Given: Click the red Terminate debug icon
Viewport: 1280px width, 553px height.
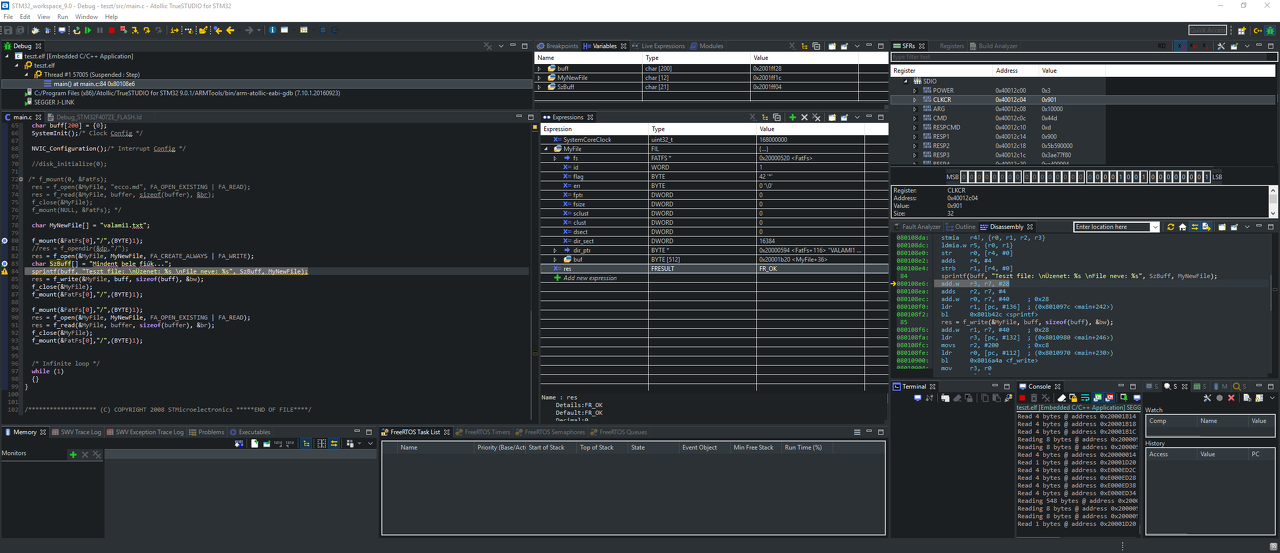Looking at the screenshot, I should tap(112, 30).
